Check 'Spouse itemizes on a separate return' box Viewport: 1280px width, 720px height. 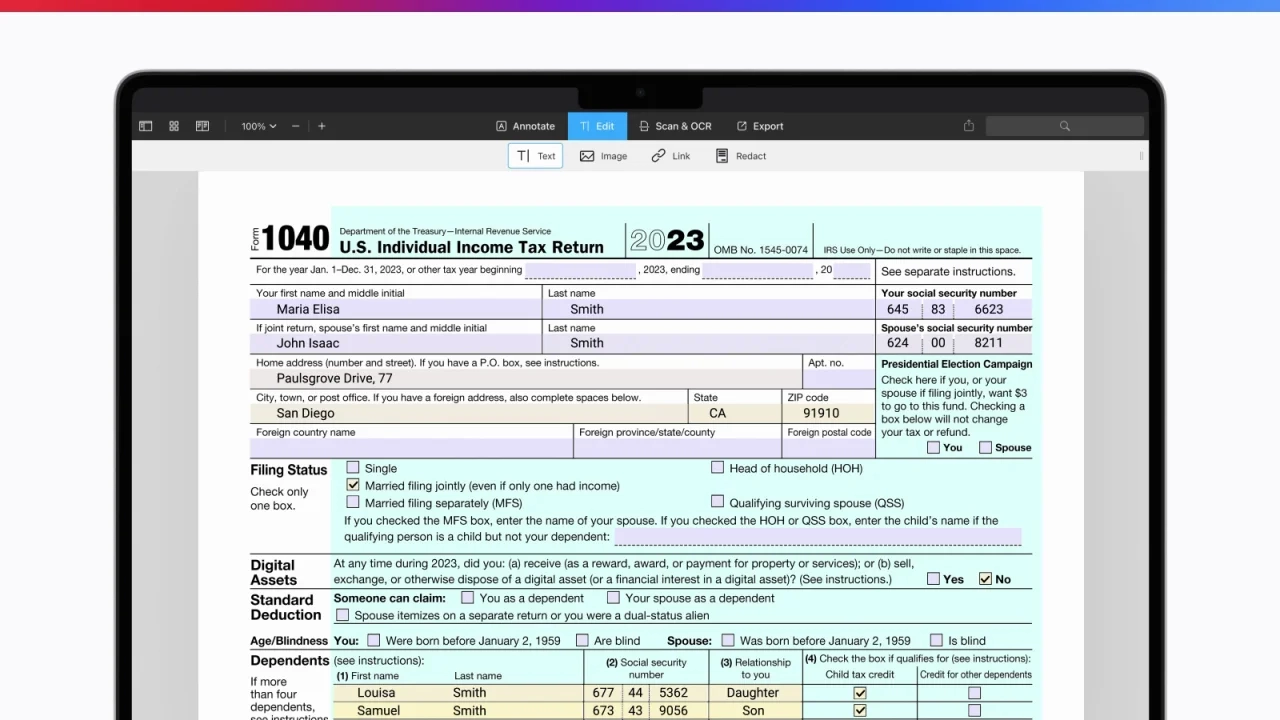[x=343, y=615]
